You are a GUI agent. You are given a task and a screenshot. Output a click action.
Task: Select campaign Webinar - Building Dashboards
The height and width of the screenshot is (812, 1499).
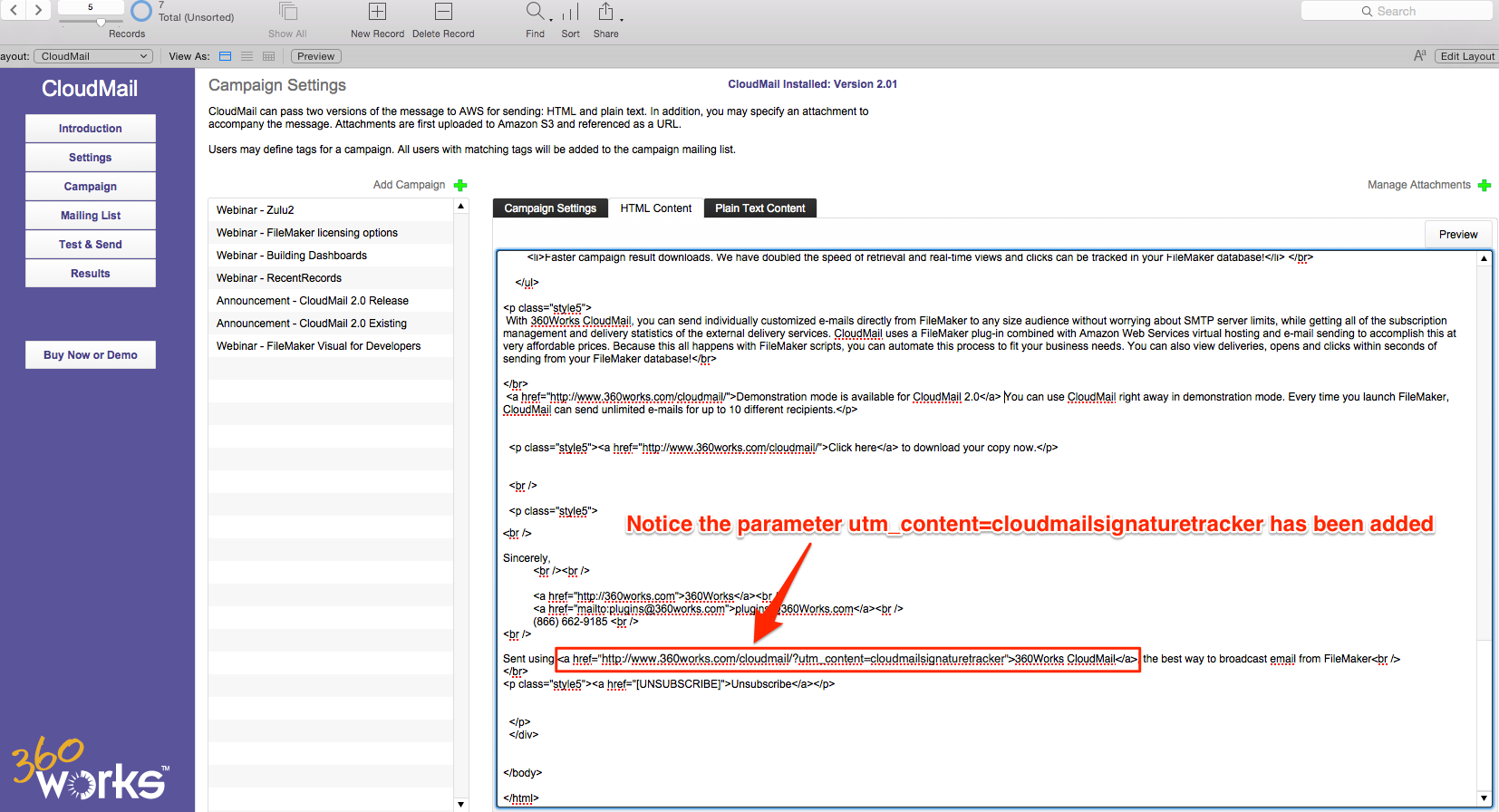[331, 256]
